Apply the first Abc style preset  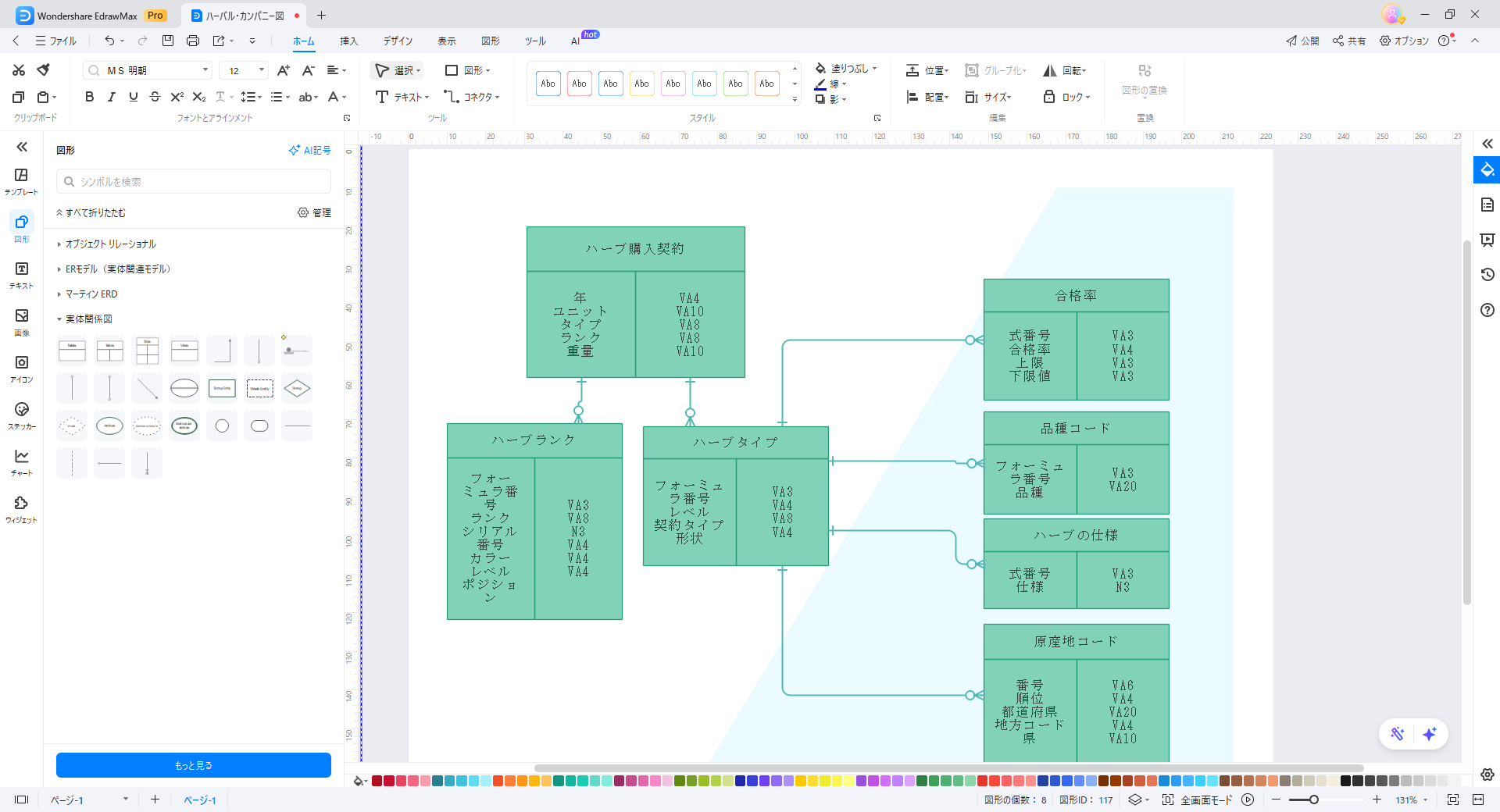[548, 84]
